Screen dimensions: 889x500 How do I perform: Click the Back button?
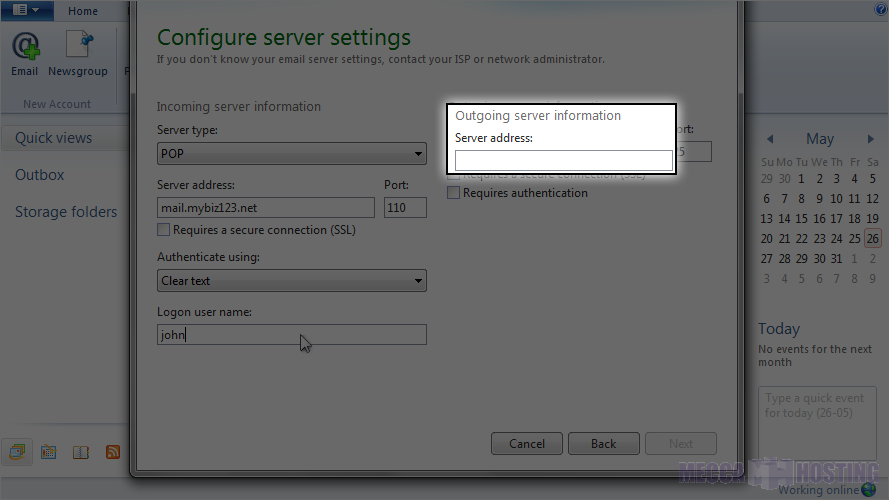coord(603,444)
